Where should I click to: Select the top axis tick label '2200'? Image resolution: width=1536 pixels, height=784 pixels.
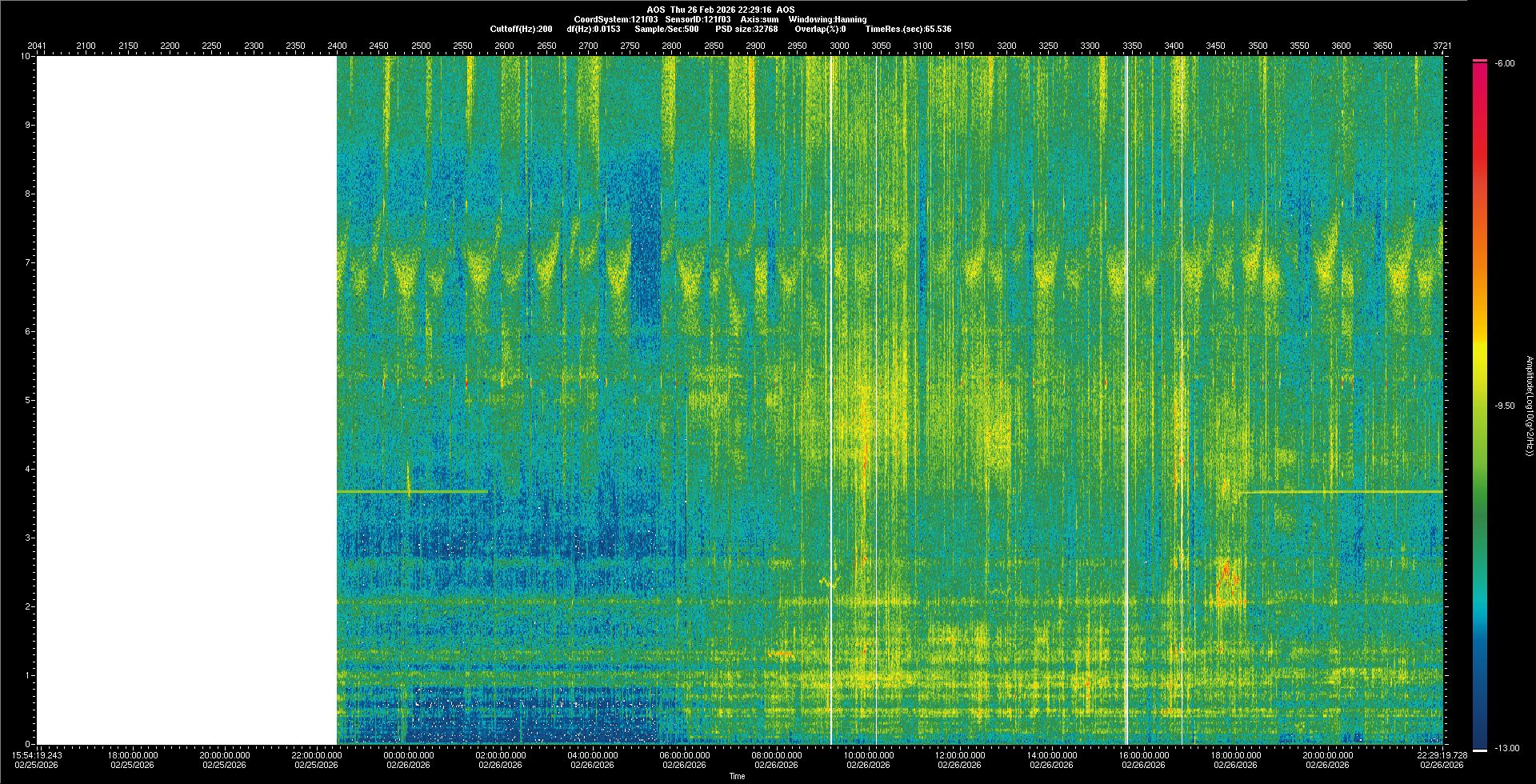(170, 46)
